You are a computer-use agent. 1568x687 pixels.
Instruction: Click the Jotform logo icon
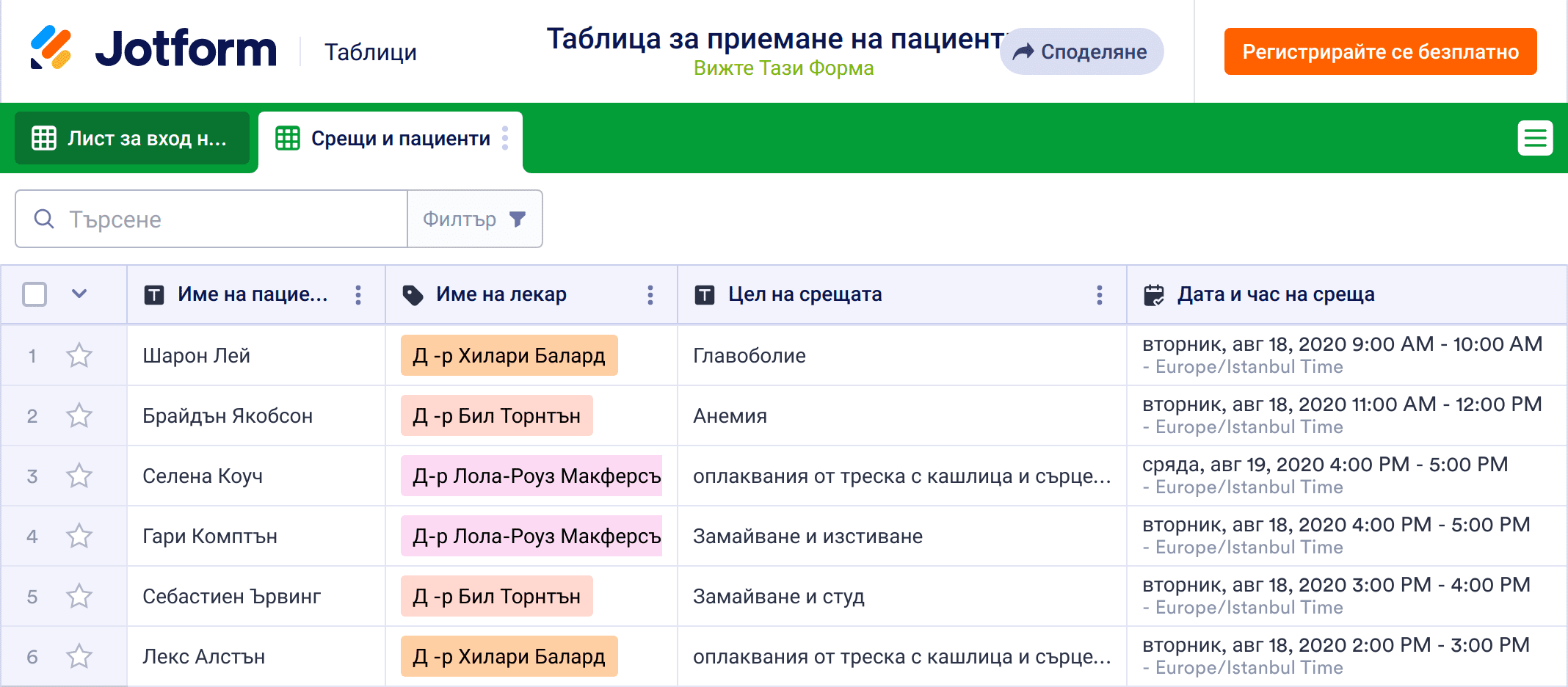51,48
